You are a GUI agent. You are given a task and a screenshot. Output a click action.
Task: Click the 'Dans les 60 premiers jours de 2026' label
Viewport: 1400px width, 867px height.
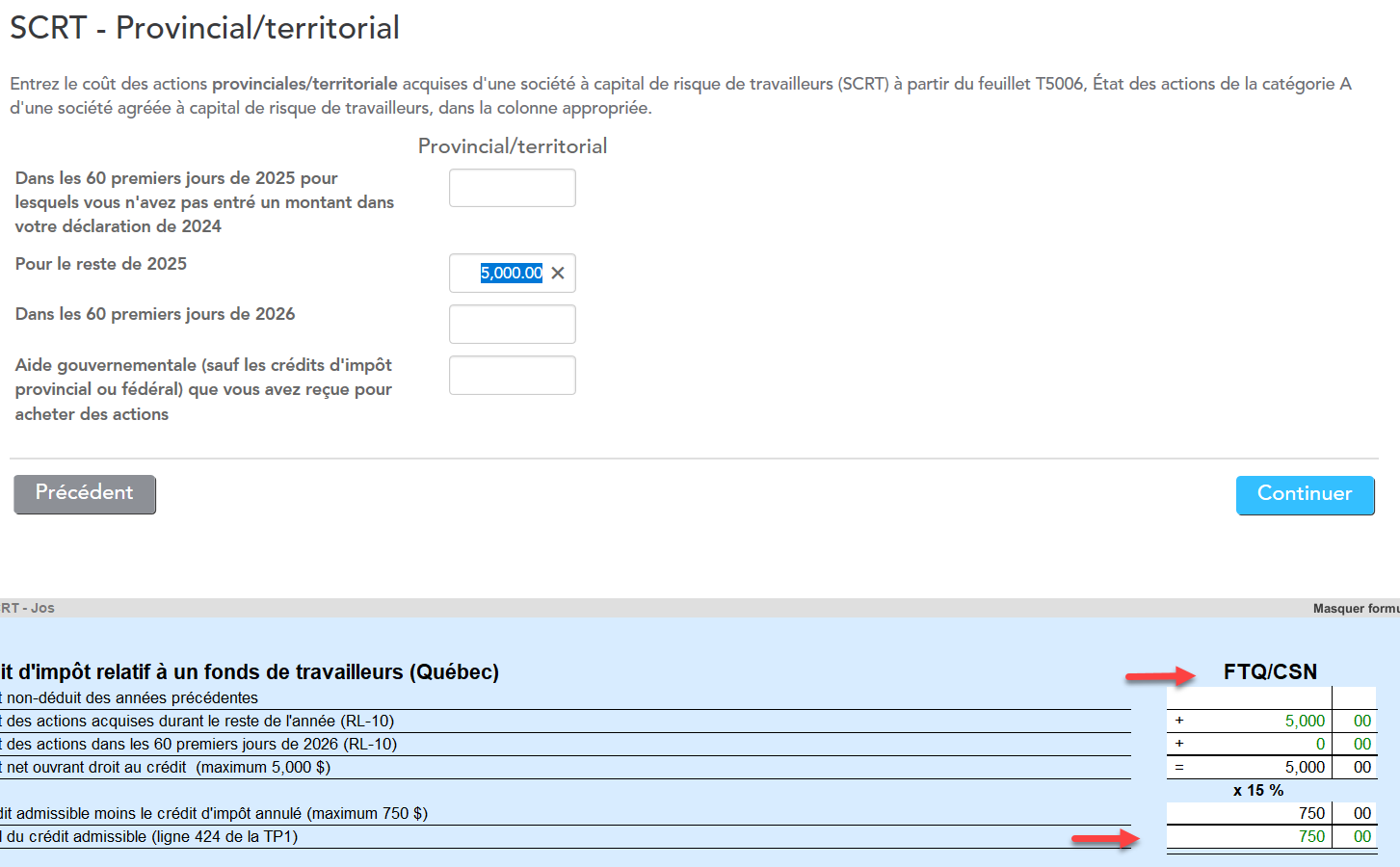(155, 314)
